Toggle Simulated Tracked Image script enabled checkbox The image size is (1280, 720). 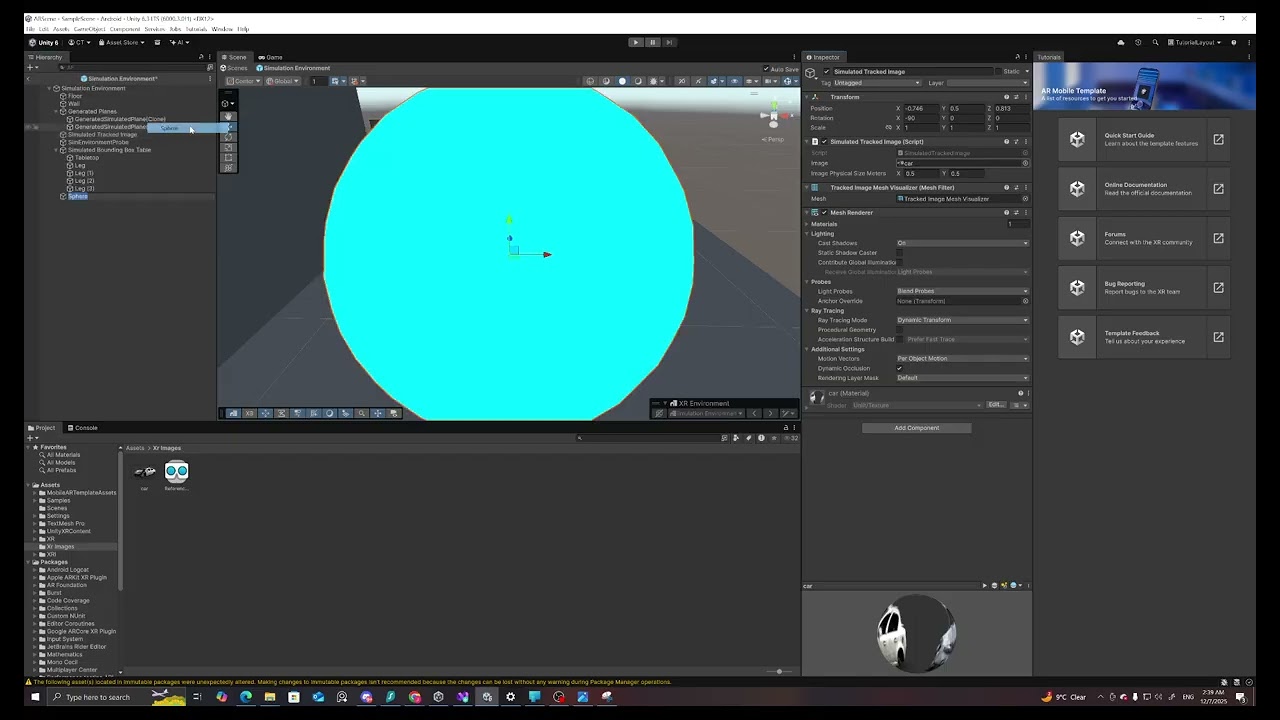pos(824,142)
